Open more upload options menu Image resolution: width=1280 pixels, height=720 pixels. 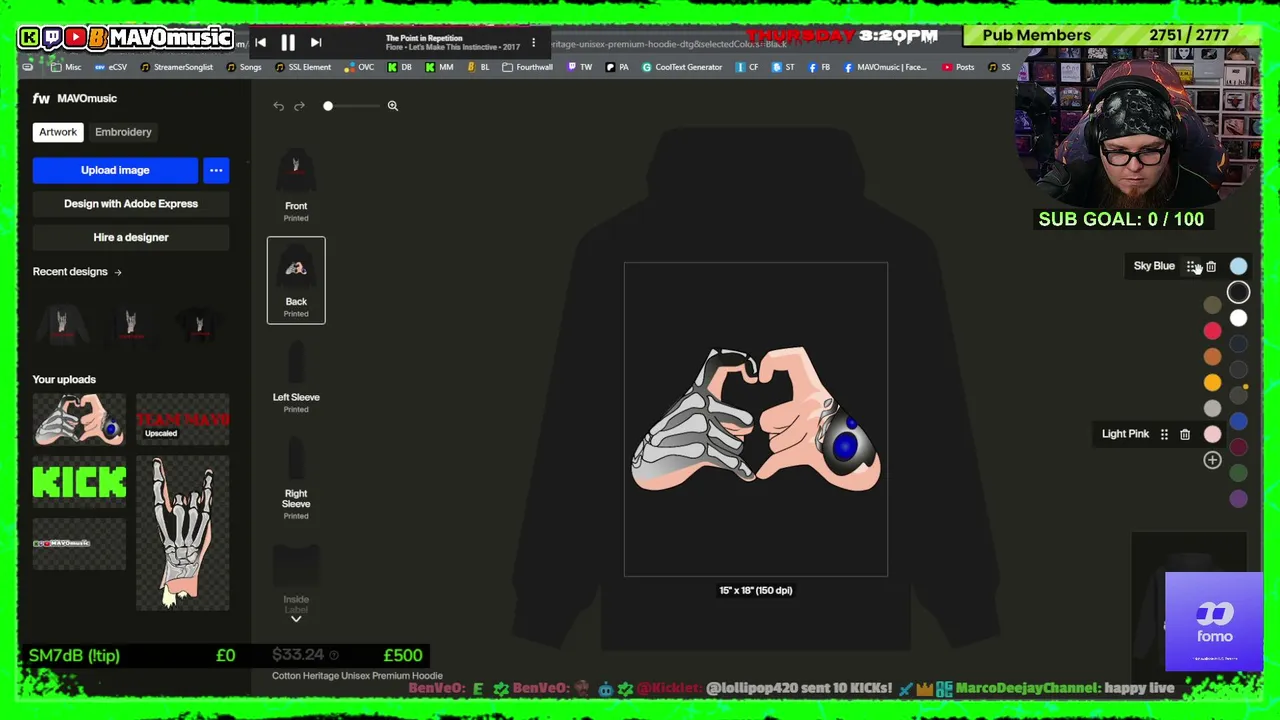(216, 170)
